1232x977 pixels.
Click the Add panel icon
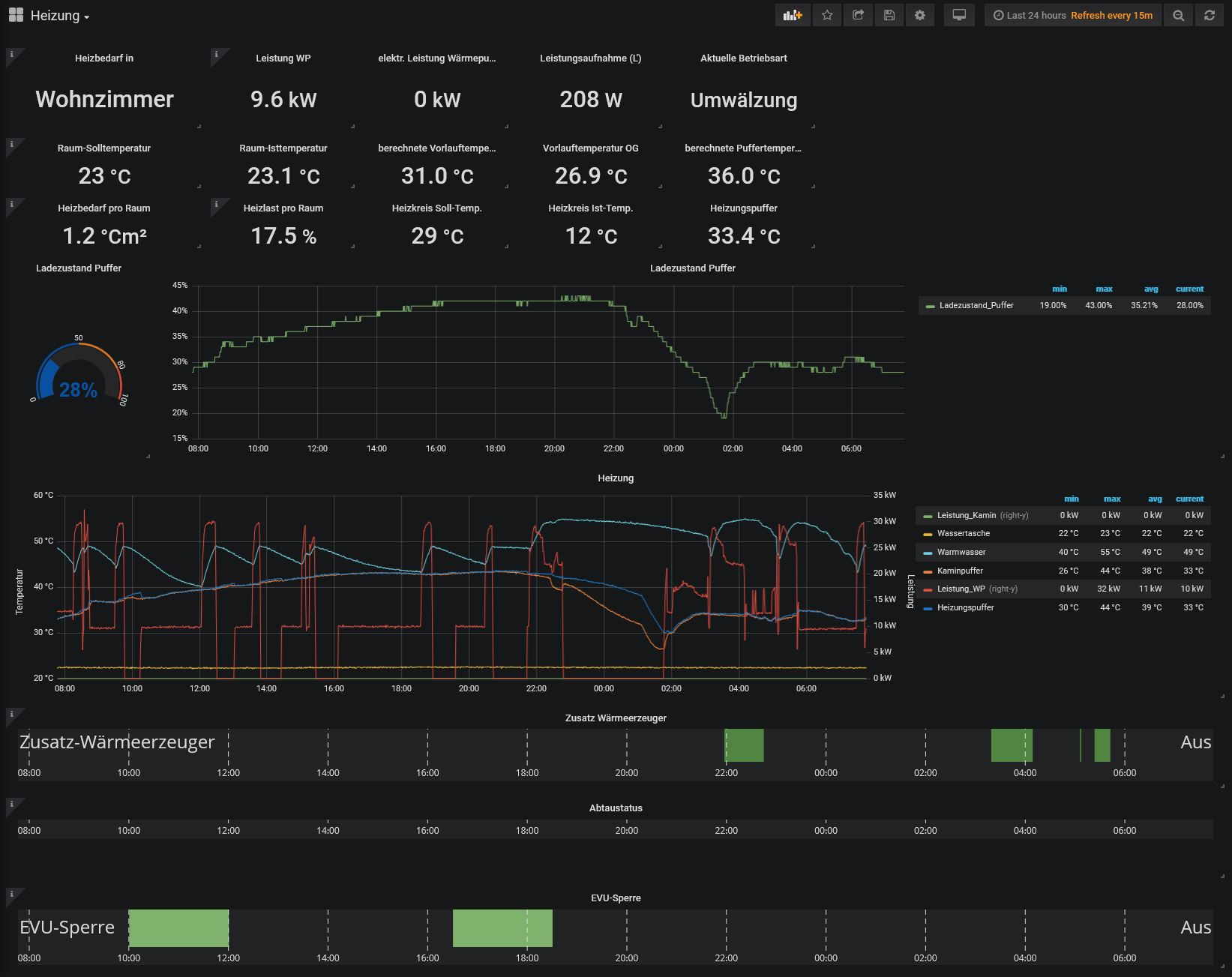click(x=793, y=15)
